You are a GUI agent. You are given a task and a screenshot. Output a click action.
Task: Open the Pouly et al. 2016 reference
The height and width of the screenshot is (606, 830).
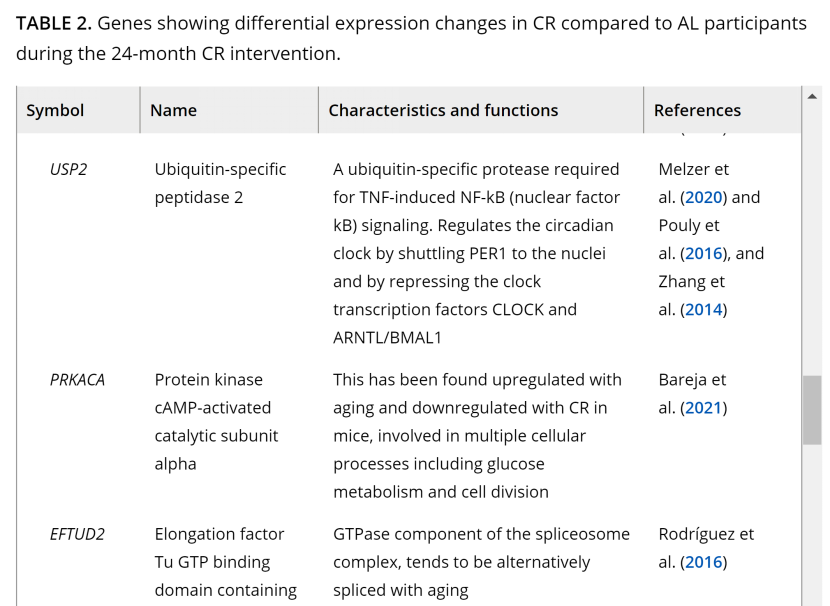703,254
